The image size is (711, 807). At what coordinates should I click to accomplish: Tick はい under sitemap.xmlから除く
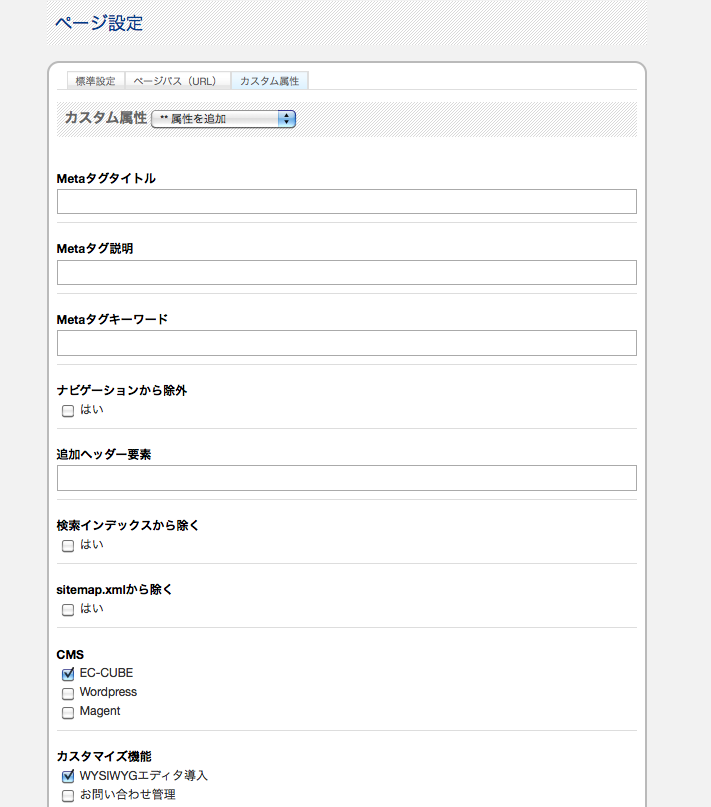(68, 610)
